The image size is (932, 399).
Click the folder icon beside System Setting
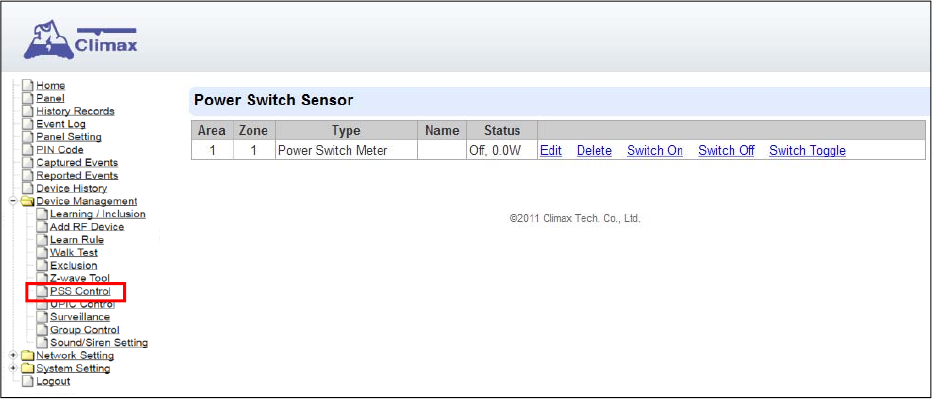(28, 369)
